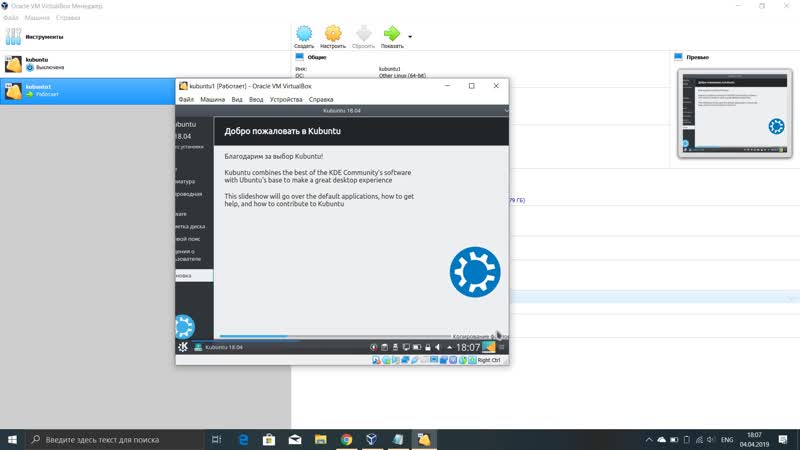Click the battery icon in guest tray
This screenshot has width=800, height=450.
(x=417, y=347)
